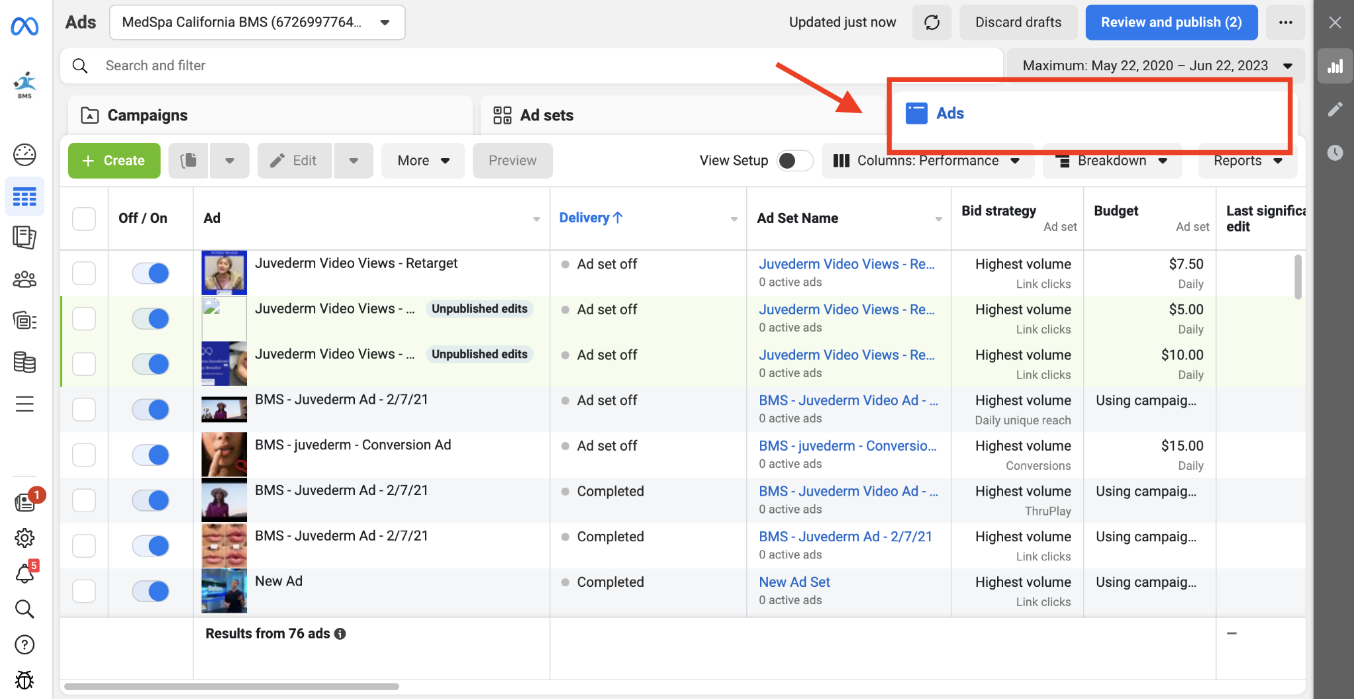This screenshot has width=1356, height=700.
Task: Switch to the Ads tab
Action: pyautogui.click(x=1089, y=113)
